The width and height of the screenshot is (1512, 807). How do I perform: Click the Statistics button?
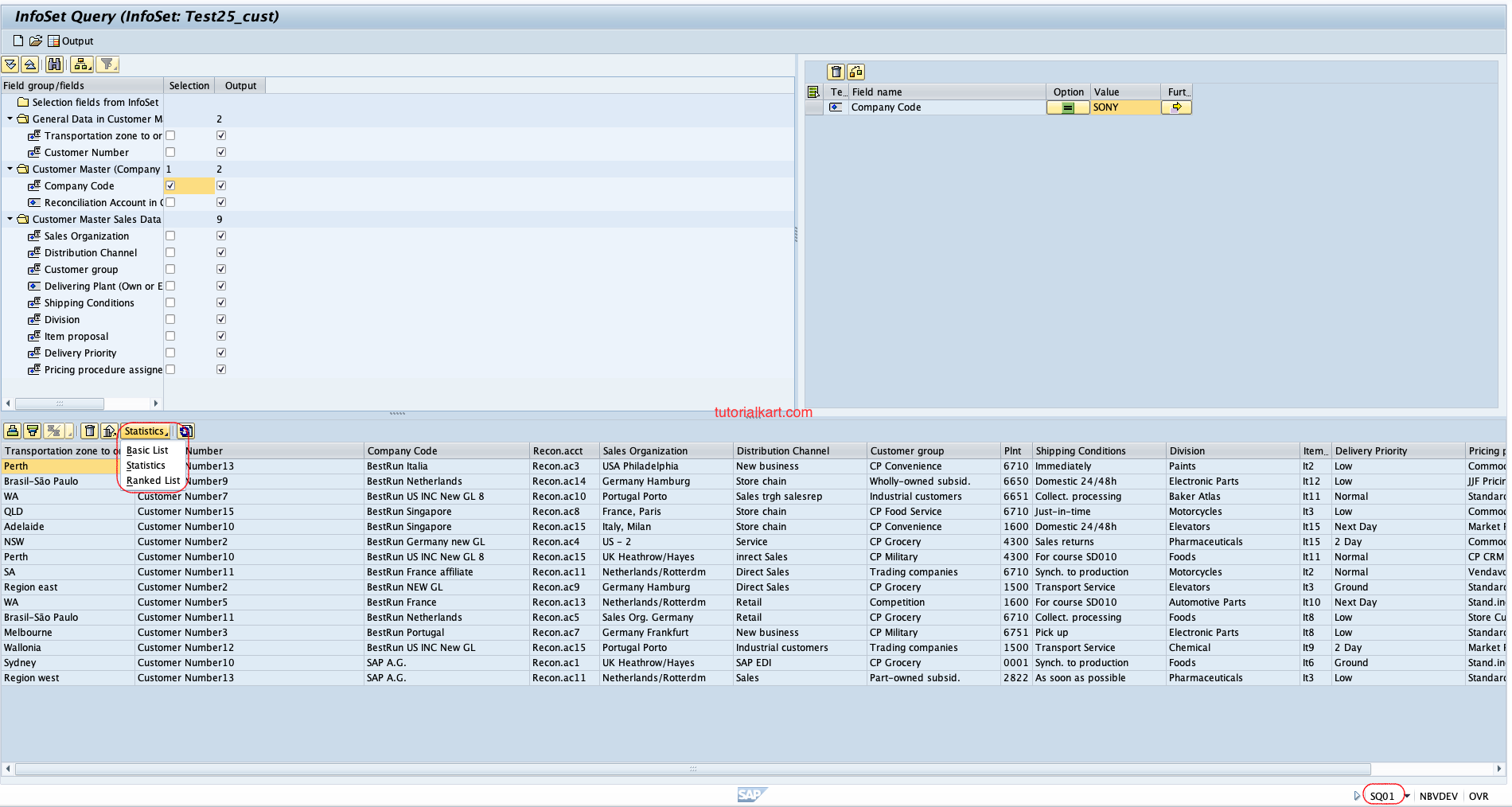[145, 431]
